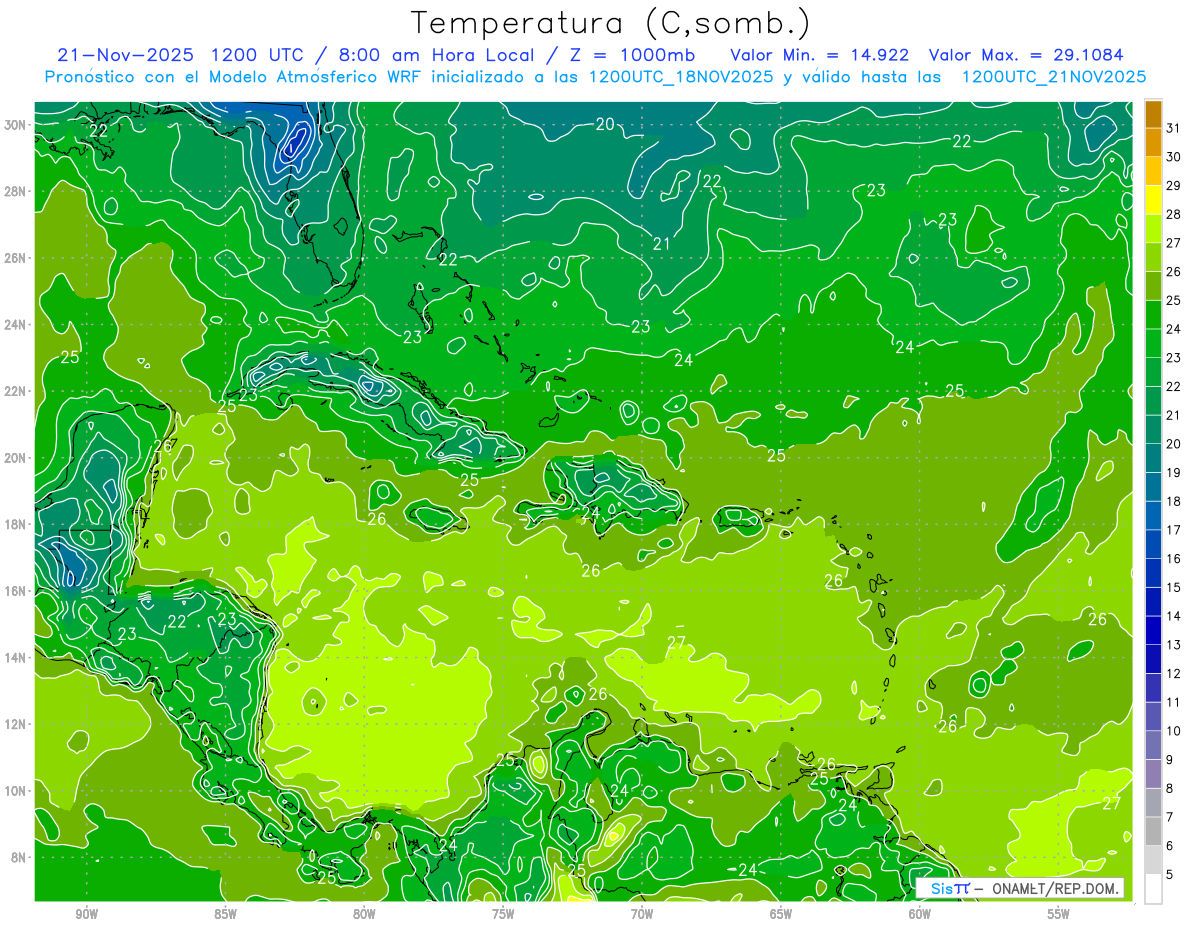Click the '80W' longitude axis label
1200x927 pixels.
click(364, 914)
